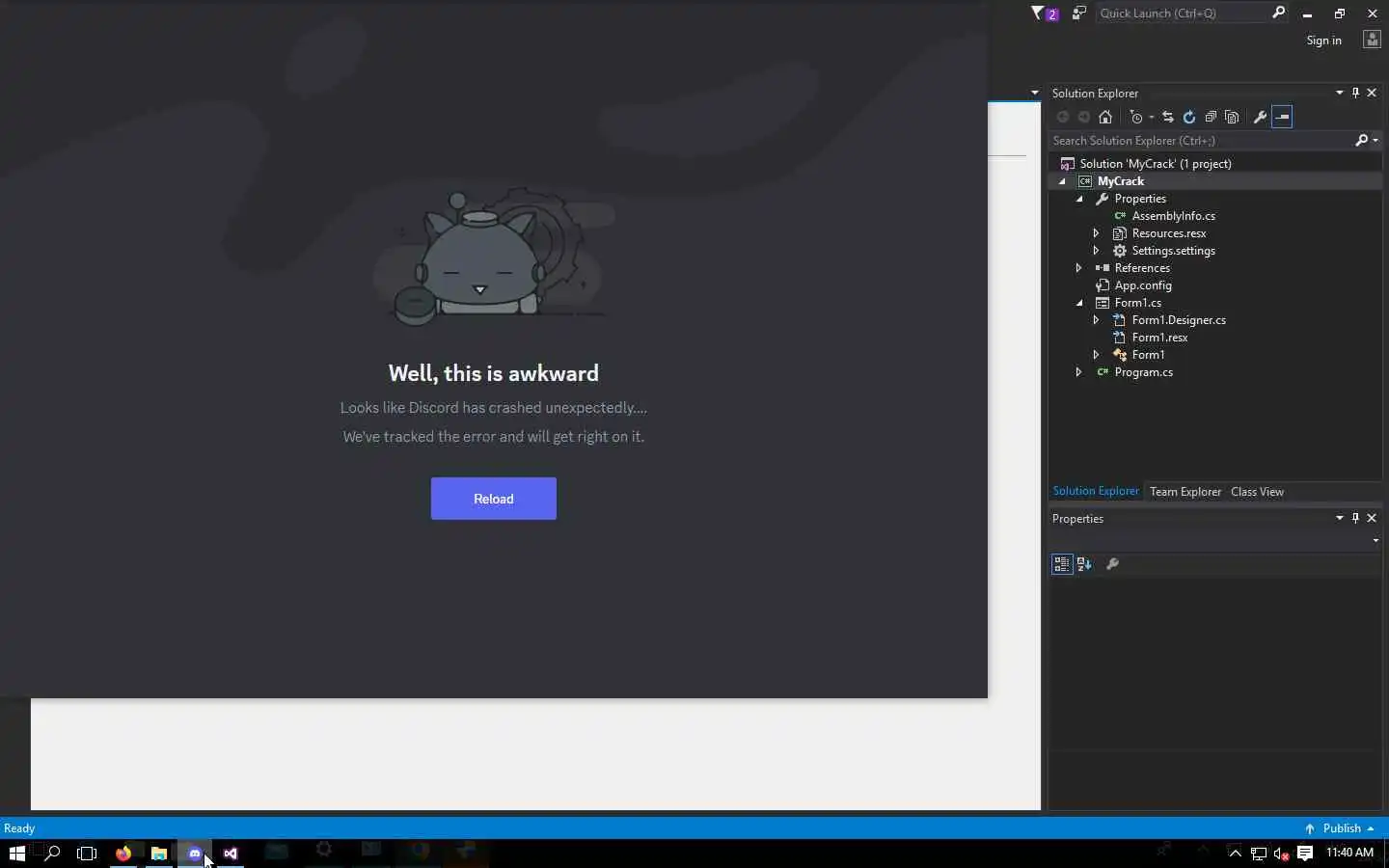1389x868 pixels.
Task: Toggle auto-hide pin on Properties panel
Action: point(1355,518)
